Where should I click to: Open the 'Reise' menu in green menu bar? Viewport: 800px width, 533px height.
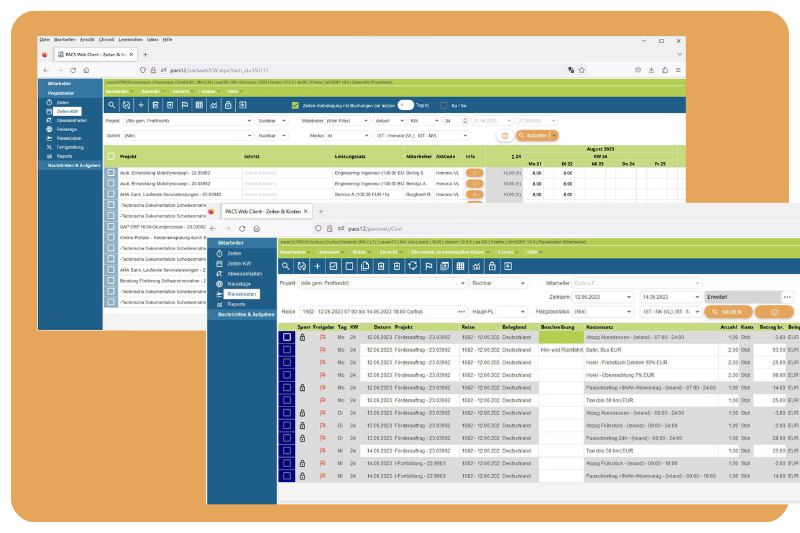point(360,253)
